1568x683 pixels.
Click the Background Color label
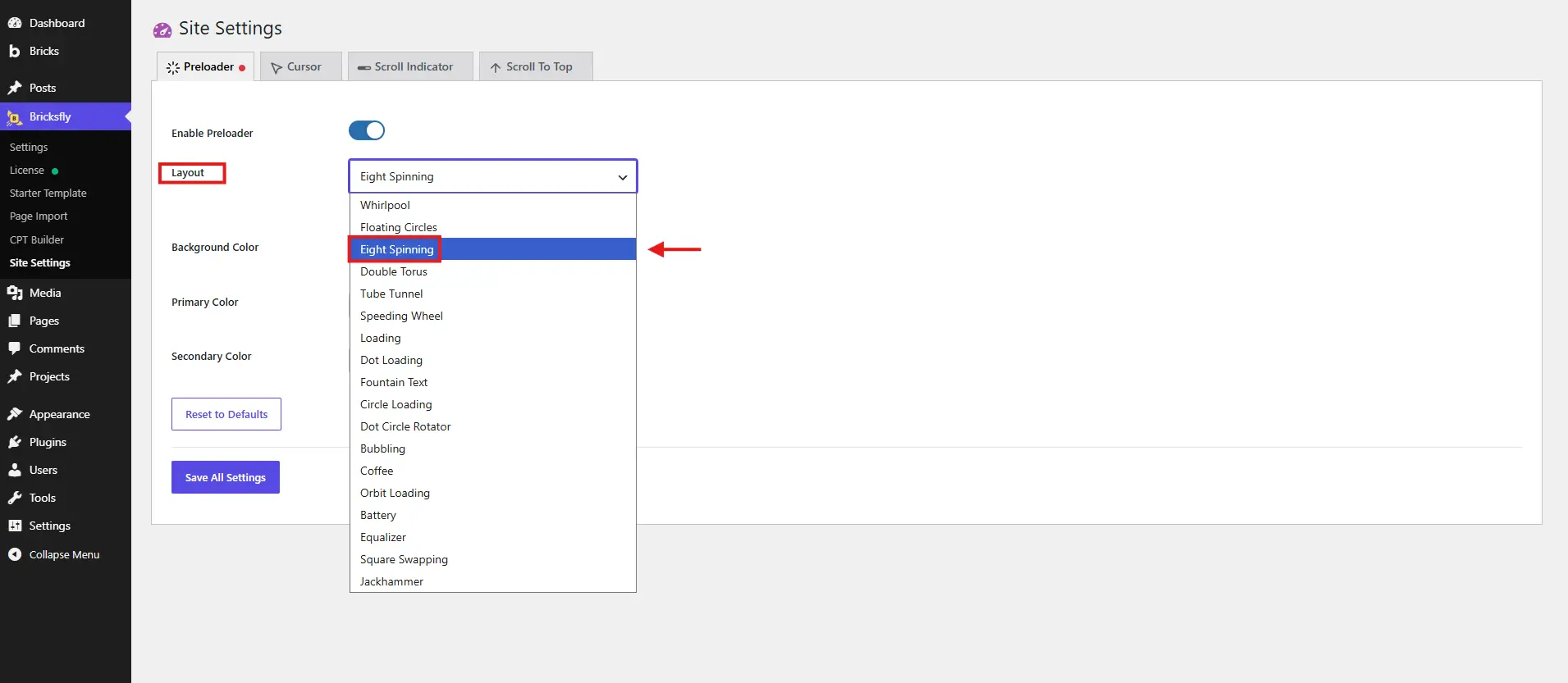[x=215, y=248]
